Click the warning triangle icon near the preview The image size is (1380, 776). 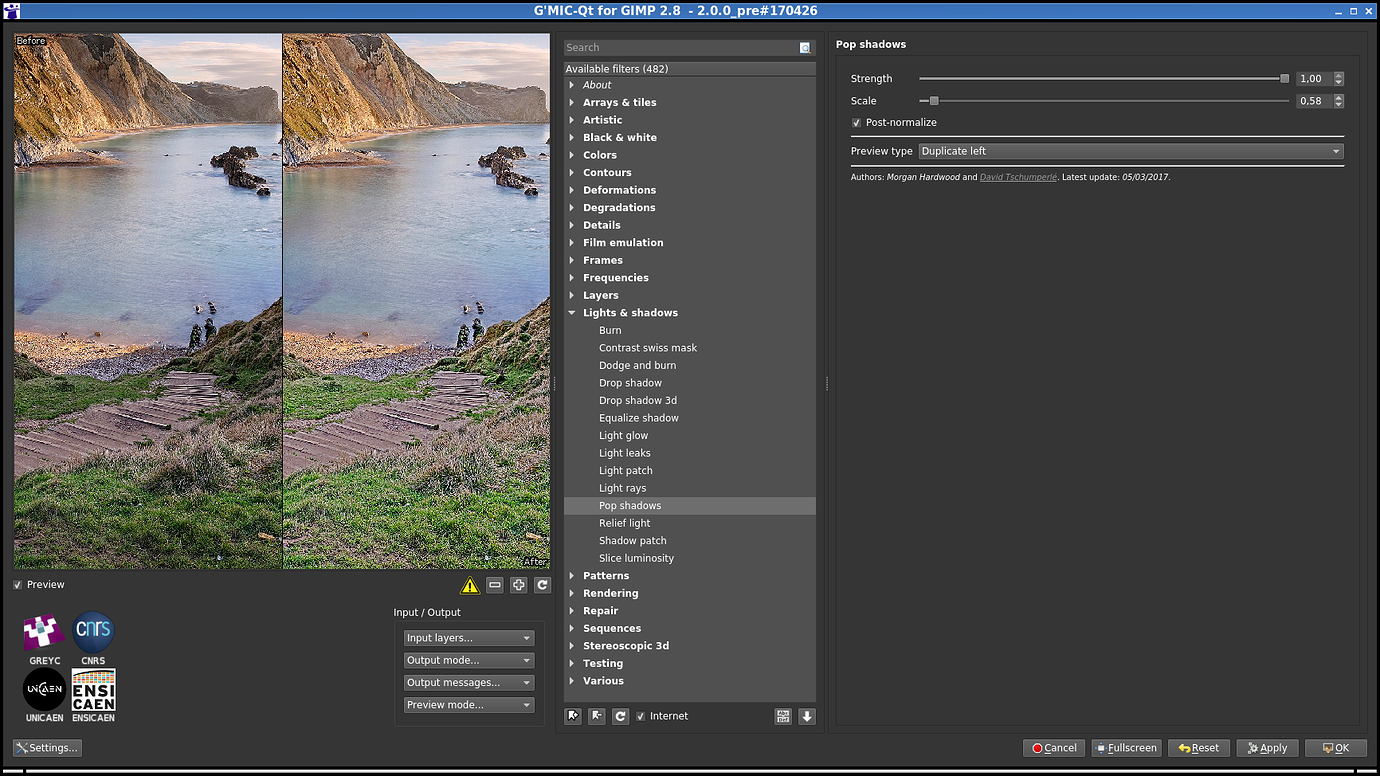tap(470, 584)
